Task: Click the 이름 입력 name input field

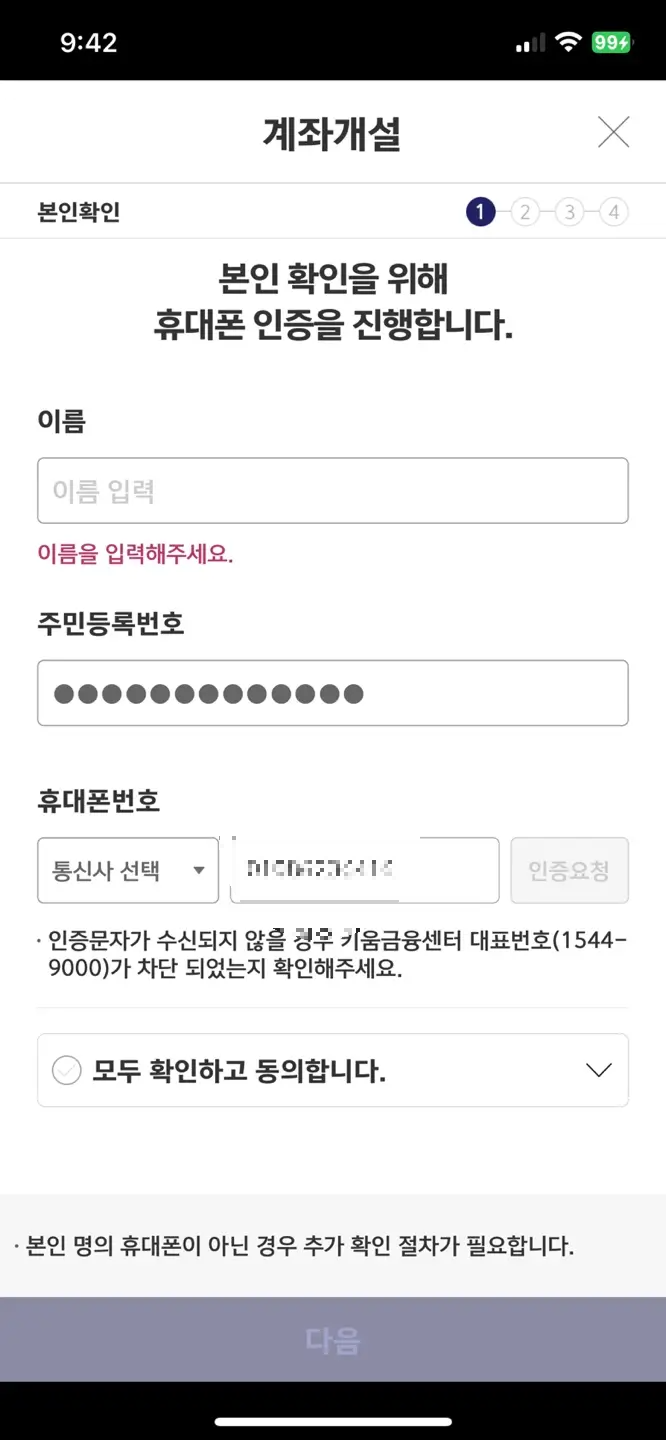Action: click(x=332, y=490)
